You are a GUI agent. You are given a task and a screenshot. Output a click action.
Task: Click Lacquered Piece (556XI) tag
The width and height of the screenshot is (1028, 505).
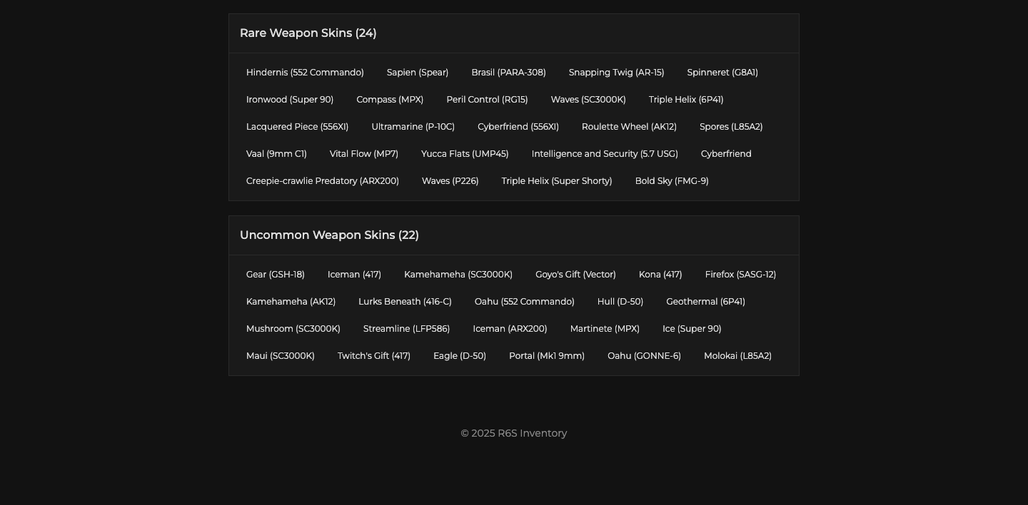298,127
